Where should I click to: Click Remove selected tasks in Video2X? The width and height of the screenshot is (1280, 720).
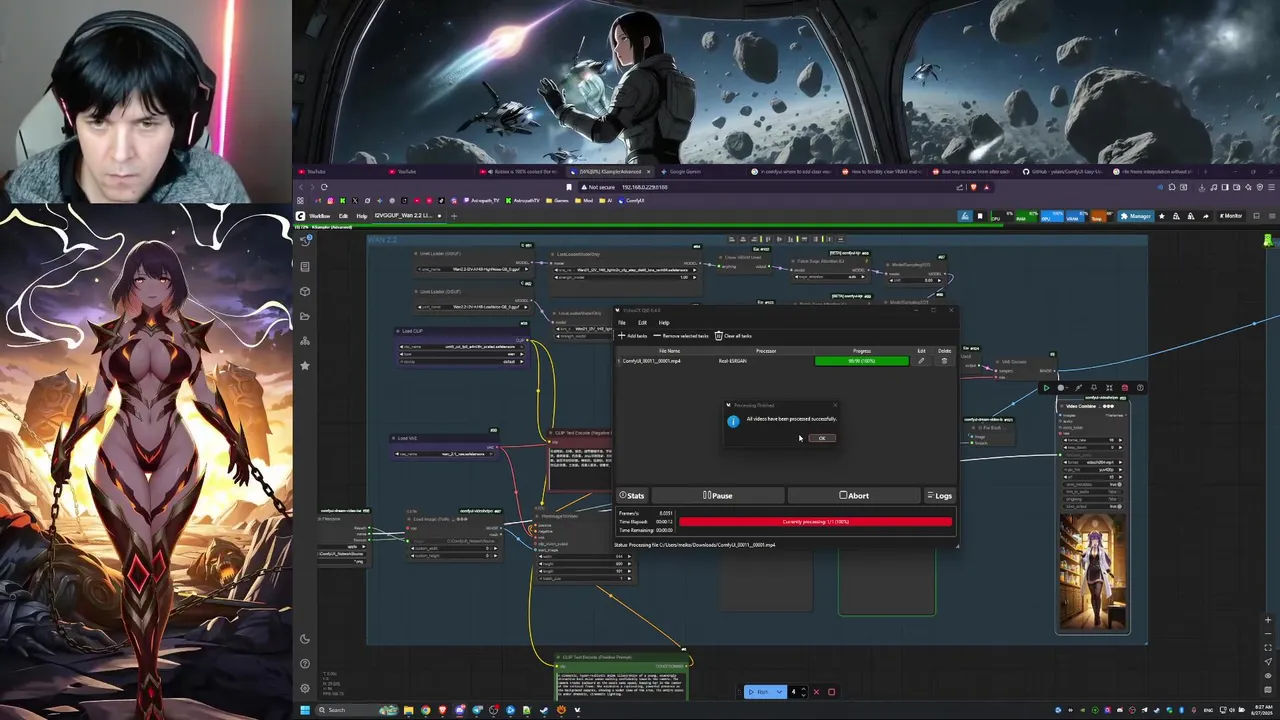(681, 336)
